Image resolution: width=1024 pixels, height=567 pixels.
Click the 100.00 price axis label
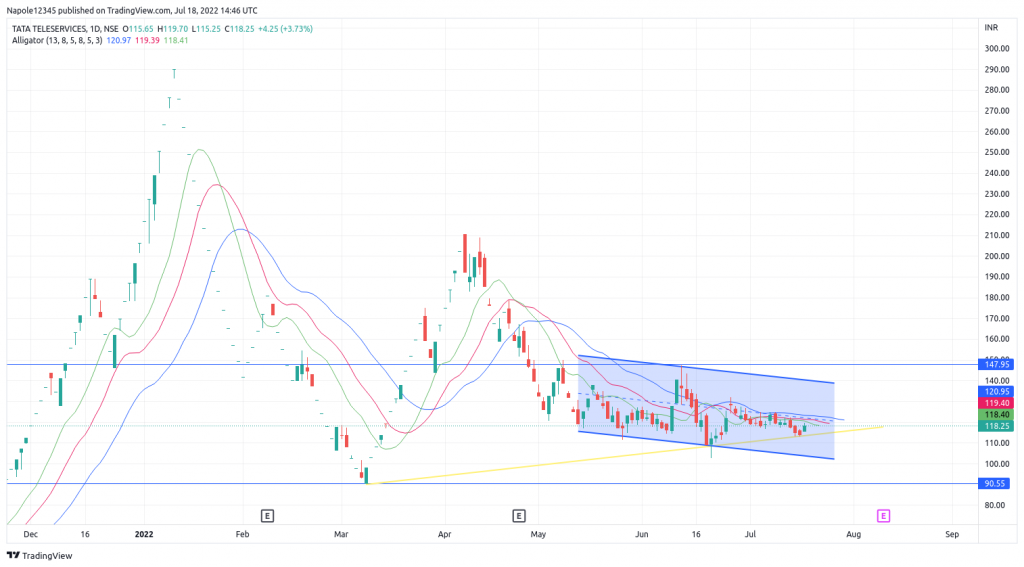[x=997, y=464]
